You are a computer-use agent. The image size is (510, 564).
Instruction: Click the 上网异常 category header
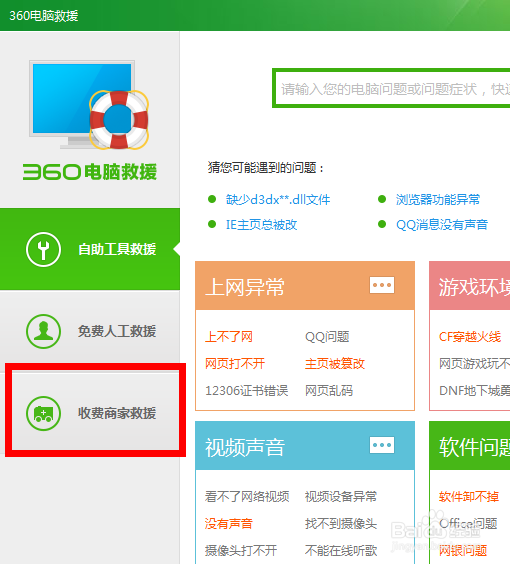(305, 286)
